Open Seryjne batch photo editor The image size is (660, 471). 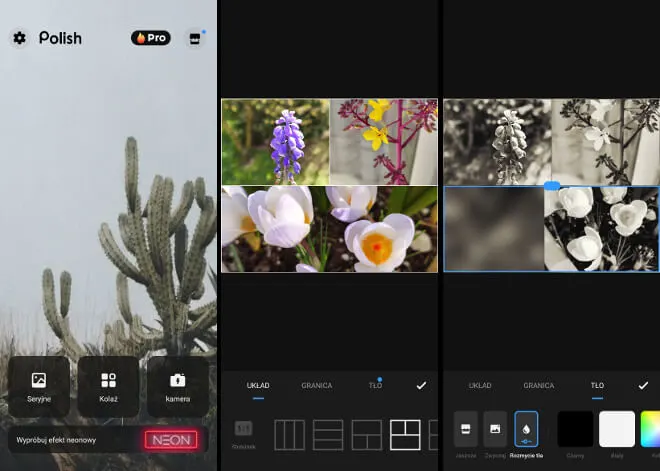[39, 386]
